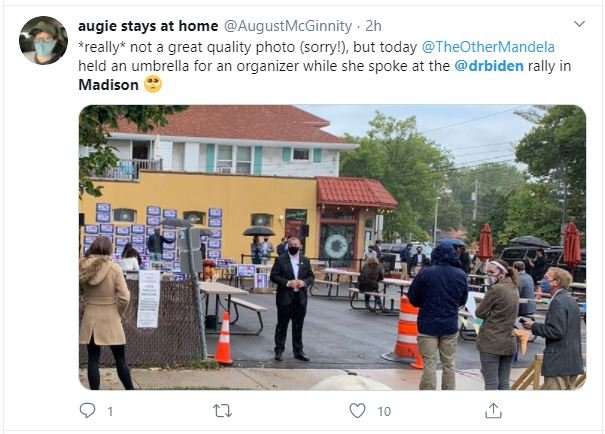Screen dimensions: 605x434
Task: Retweet this post using the retweet icon
Action: (x=223, y=411)
